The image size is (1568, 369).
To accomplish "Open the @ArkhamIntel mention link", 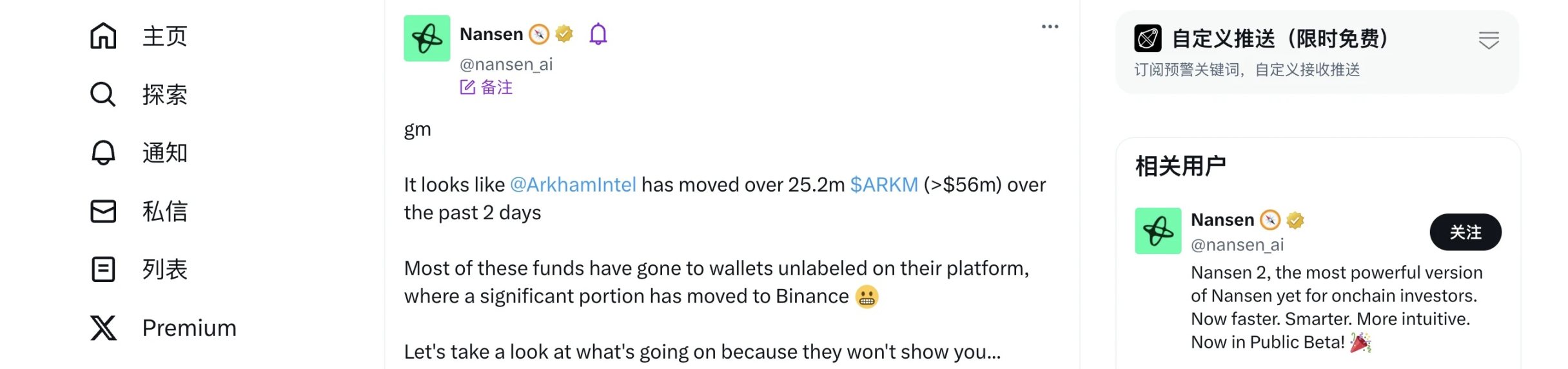I will click(x=573, y=184).
